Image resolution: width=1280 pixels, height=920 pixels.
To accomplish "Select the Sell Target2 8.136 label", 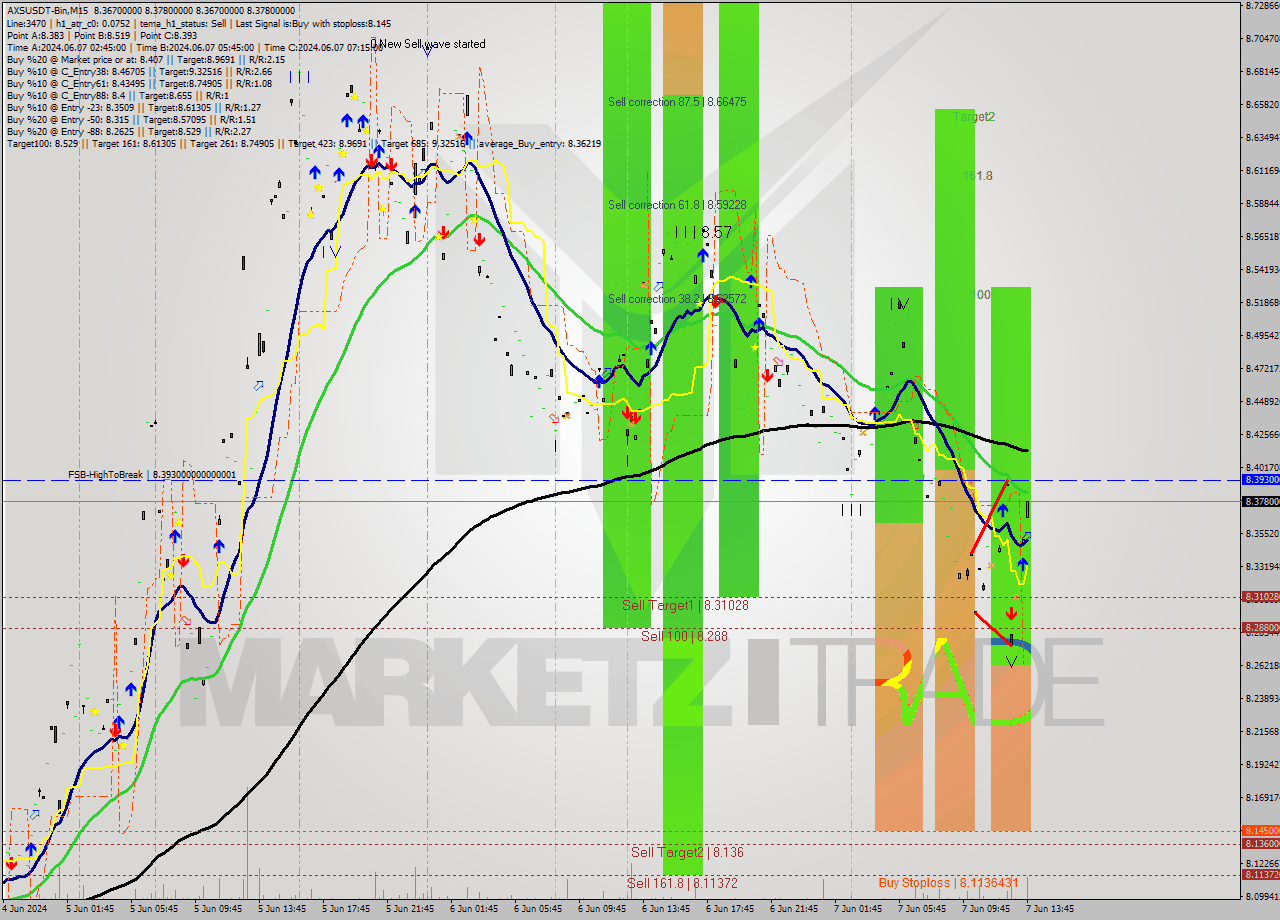I will point(687,852).
